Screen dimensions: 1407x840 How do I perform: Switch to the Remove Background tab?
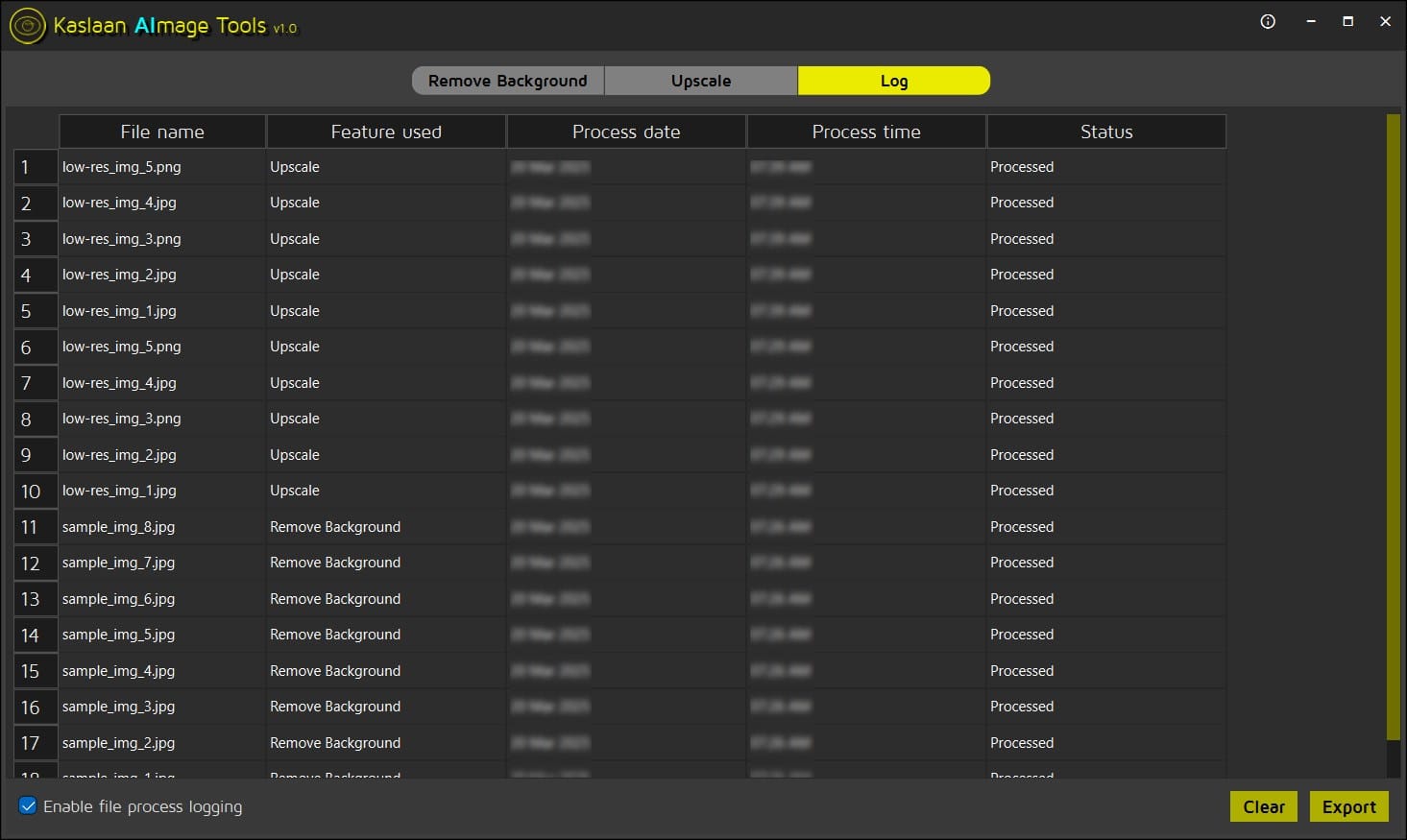pos(507,81)
